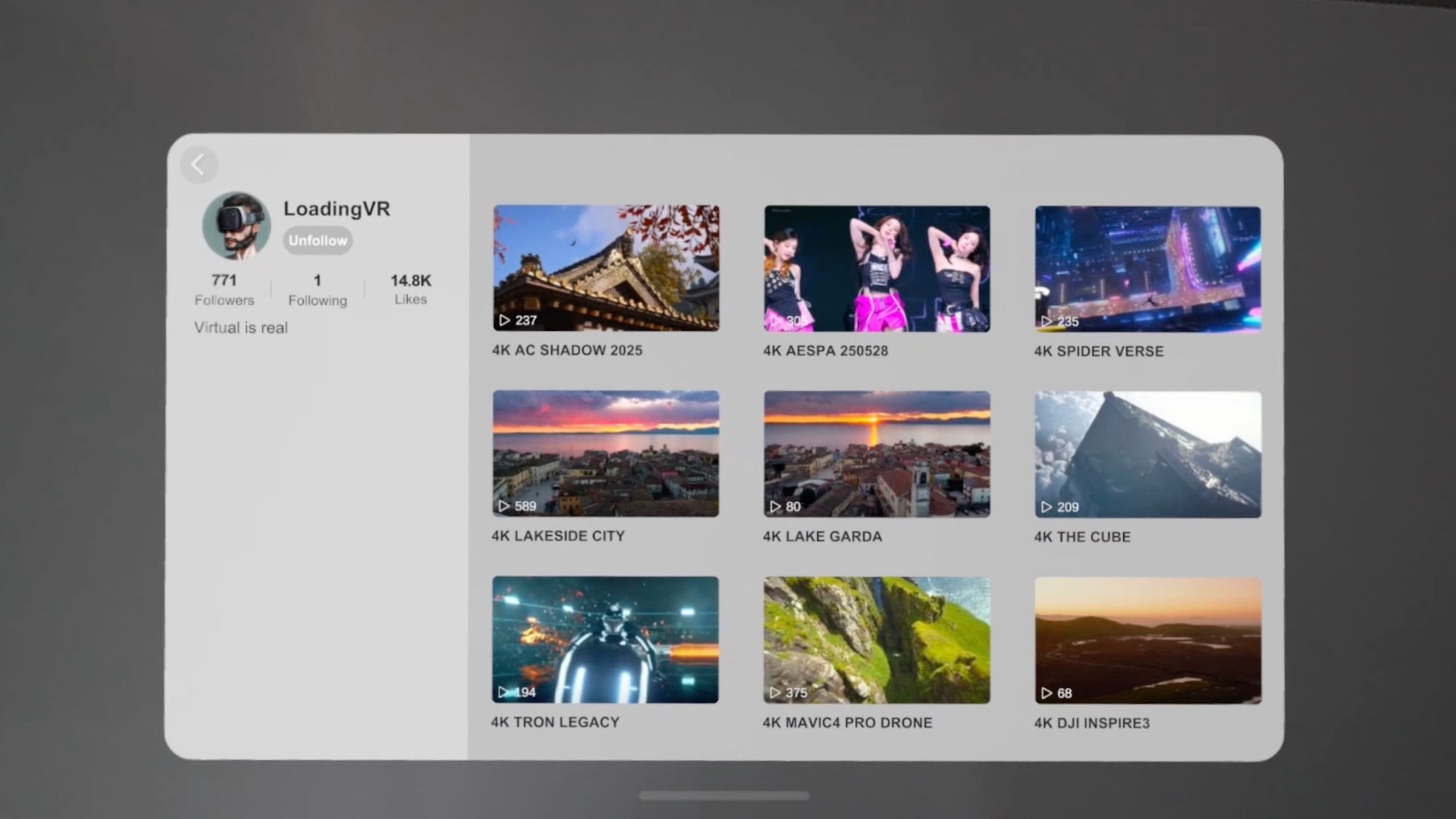Open the 4K AESPA 250528 video thumbnail

point(876,268)
